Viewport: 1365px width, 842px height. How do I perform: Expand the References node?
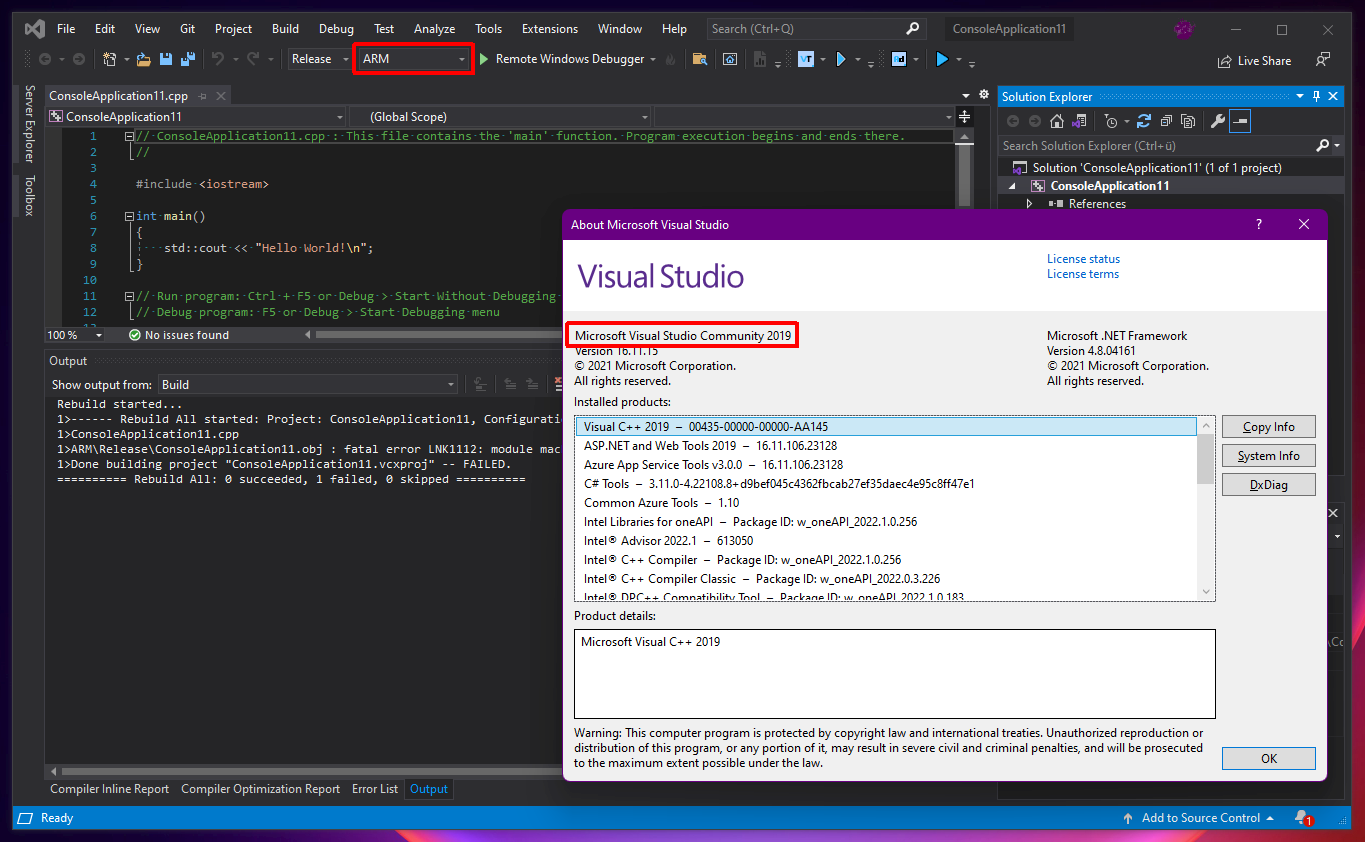(x=1030, y=204)
